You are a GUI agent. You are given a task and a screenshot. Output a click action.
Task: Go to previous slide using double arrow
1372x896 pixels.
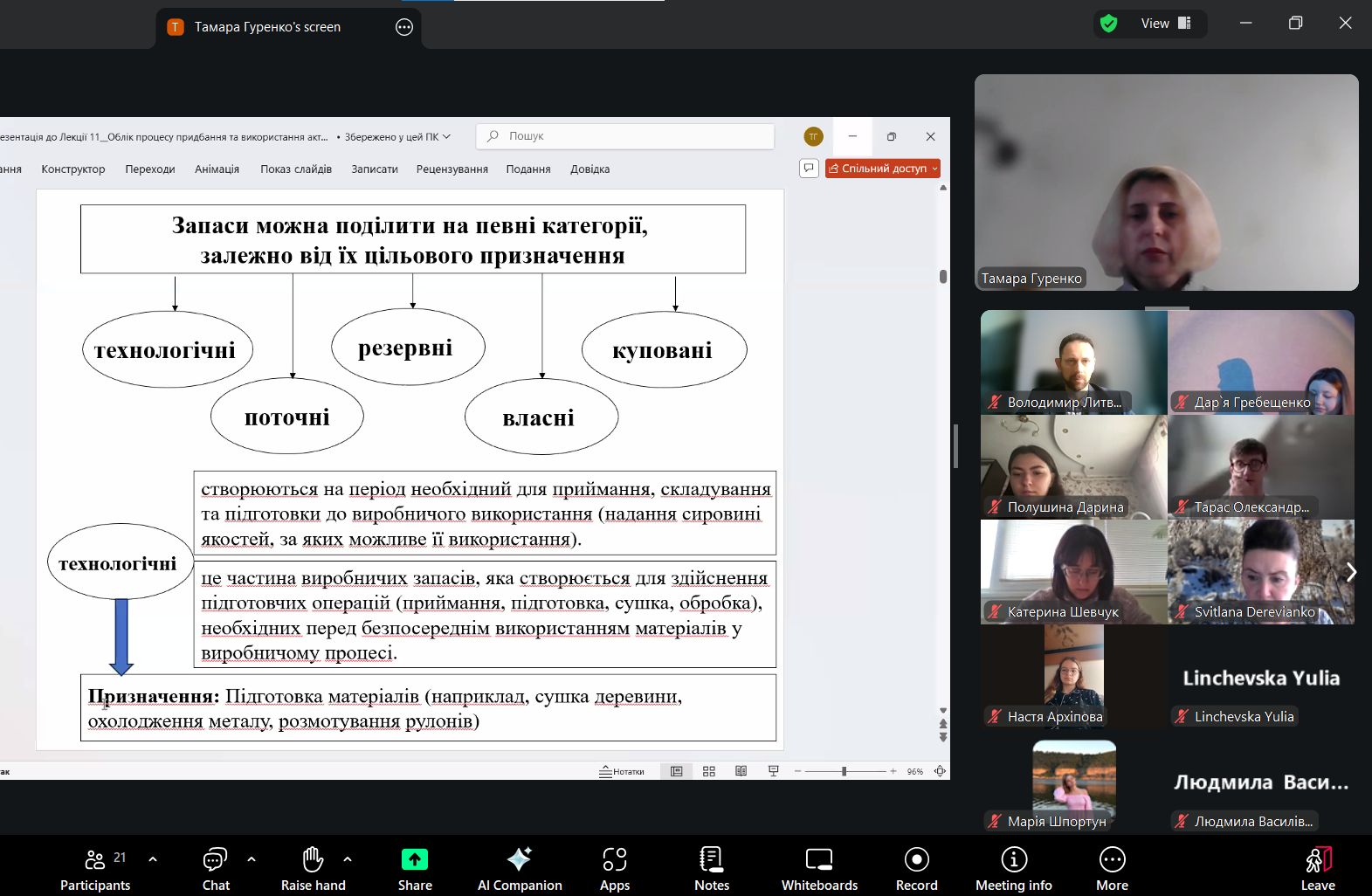pos(943,724)
